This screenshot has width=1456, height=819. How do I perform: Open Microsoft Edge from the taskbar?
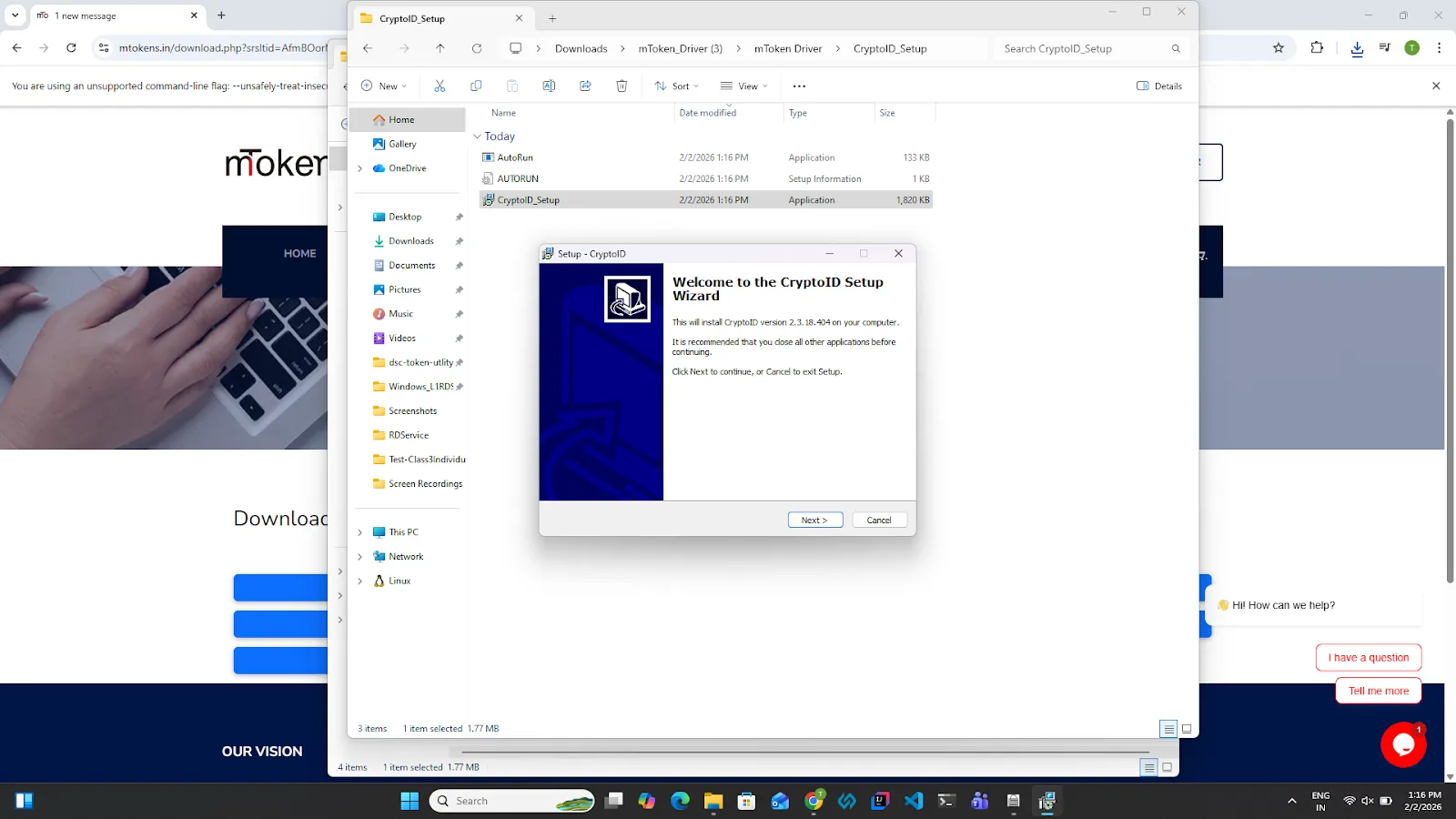coord(680,801)
